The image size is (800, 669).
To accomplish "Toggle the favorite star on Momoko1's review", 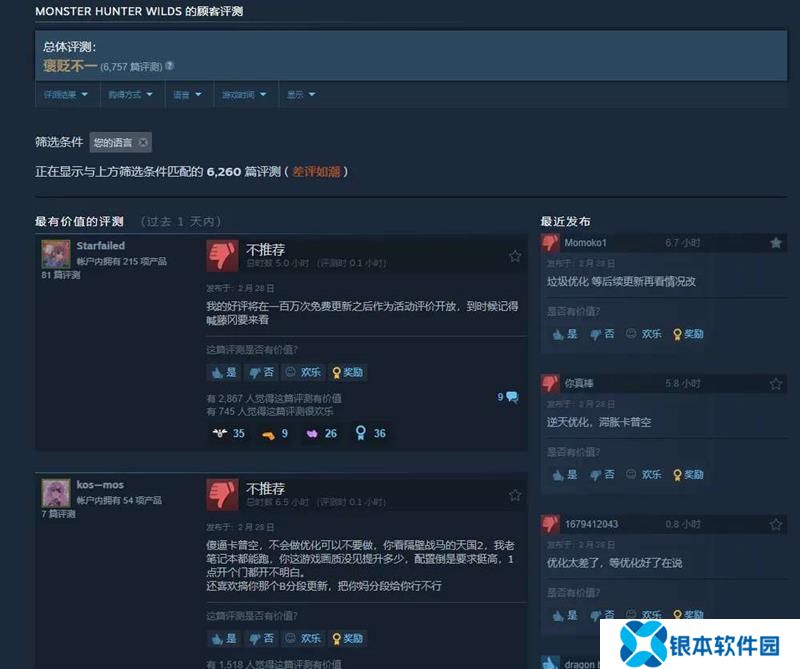I will [x=776, y=243].
